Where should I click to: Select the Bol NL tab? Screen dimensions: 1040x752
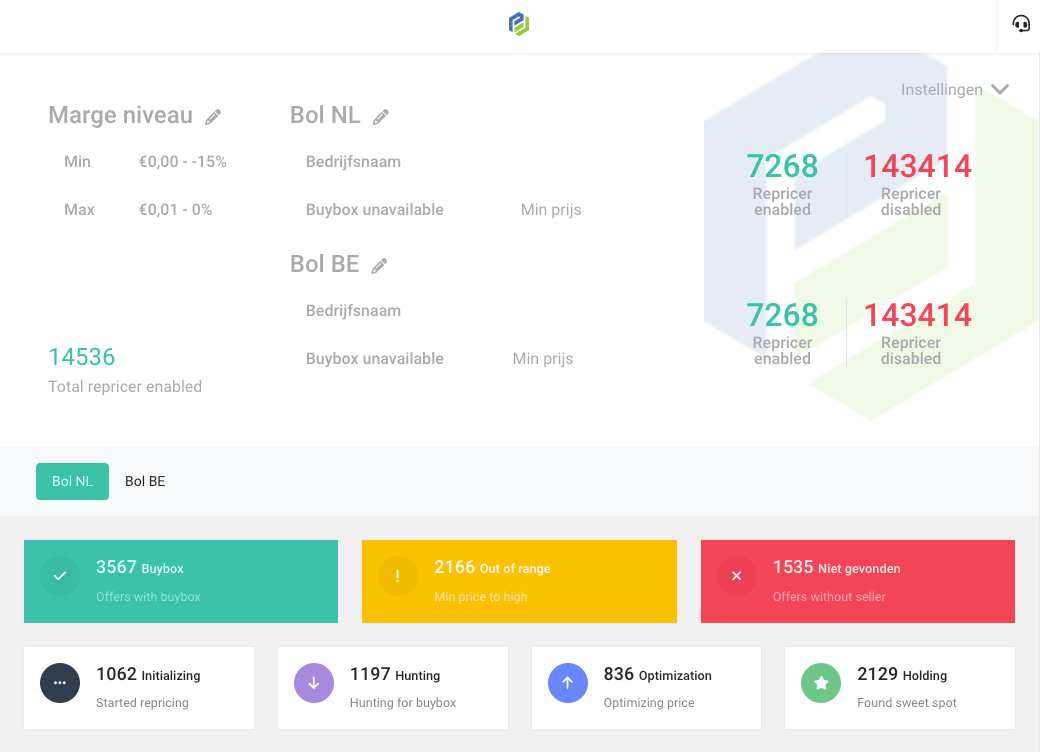tap(72, 481)
